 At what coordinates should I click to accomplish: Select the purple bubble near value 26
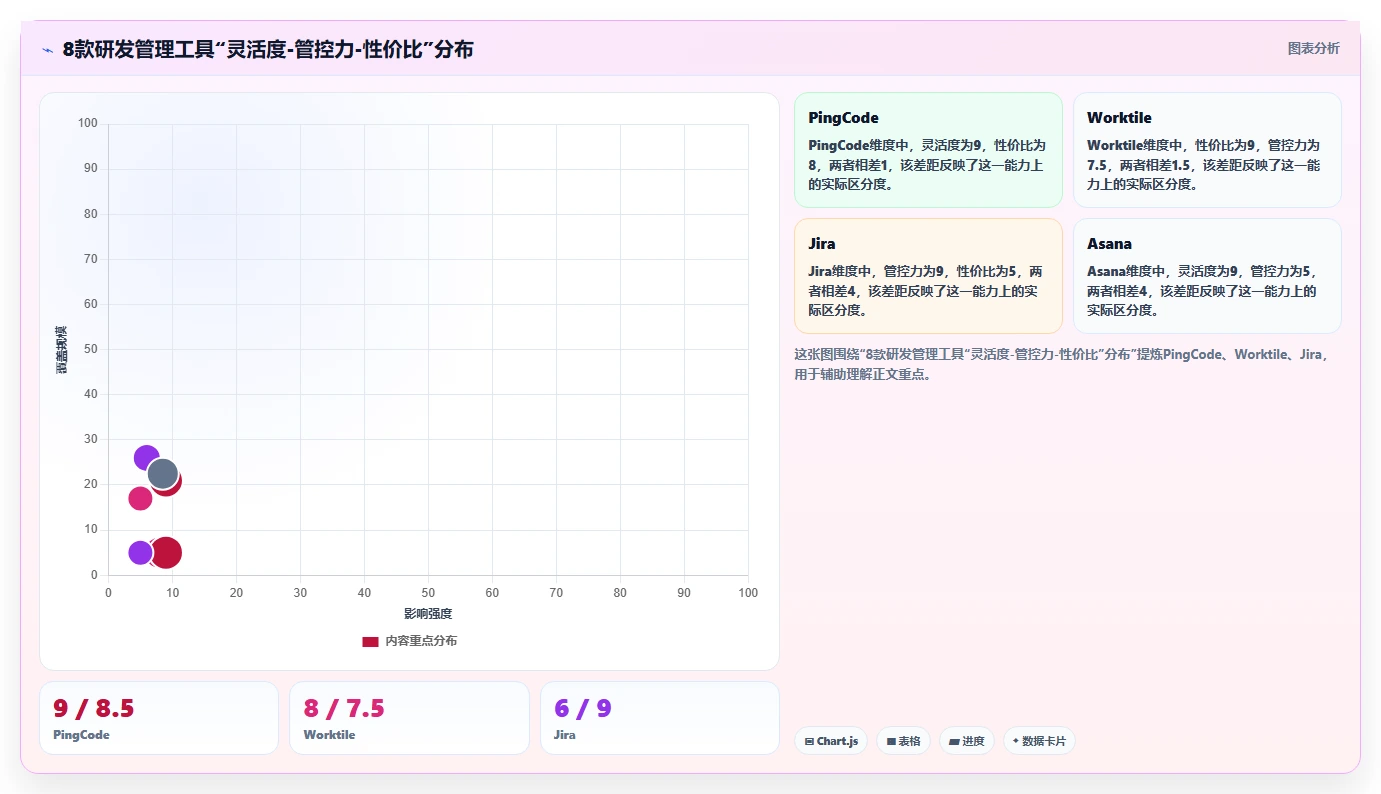pyautogui.click(x=146, y=458)
